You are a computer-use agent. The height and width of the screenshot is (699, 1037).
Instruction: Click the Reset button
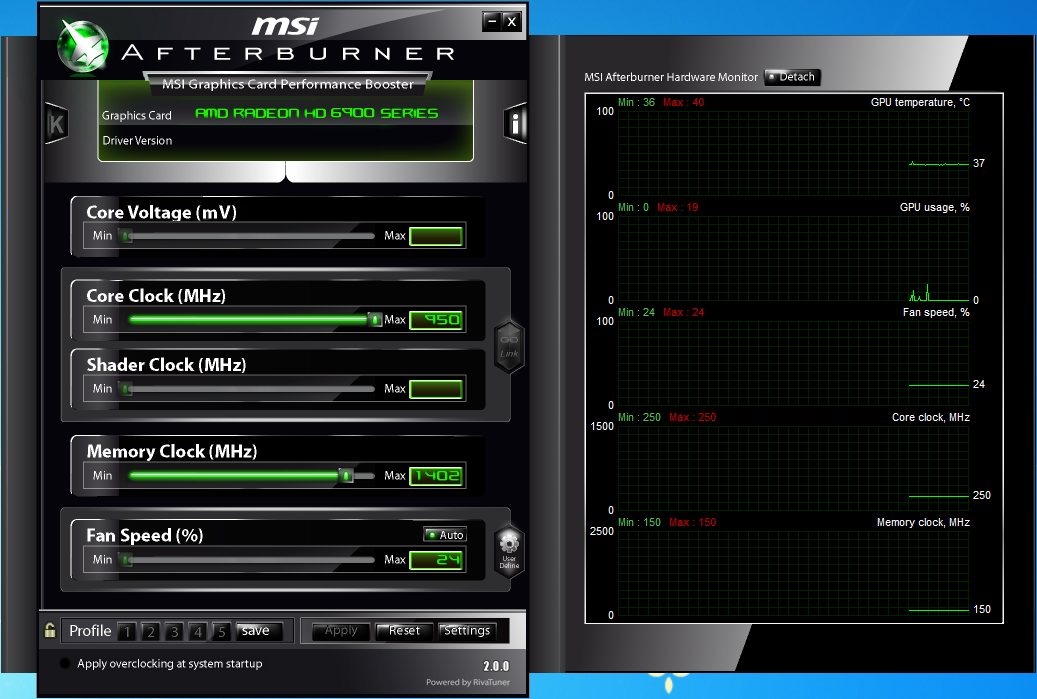click(404, 631)
